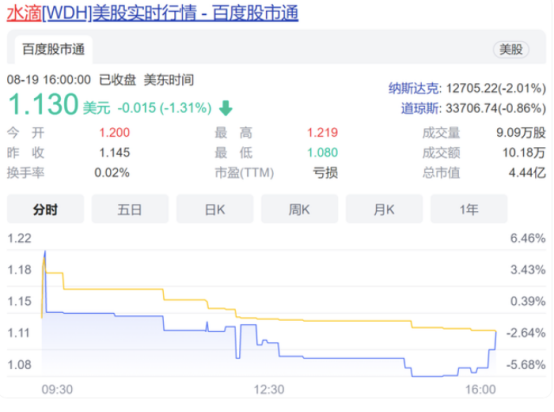Click the green down-arrow price change icon
The width and height of the screenshot is (554, 412).
[x=225, y=108]
